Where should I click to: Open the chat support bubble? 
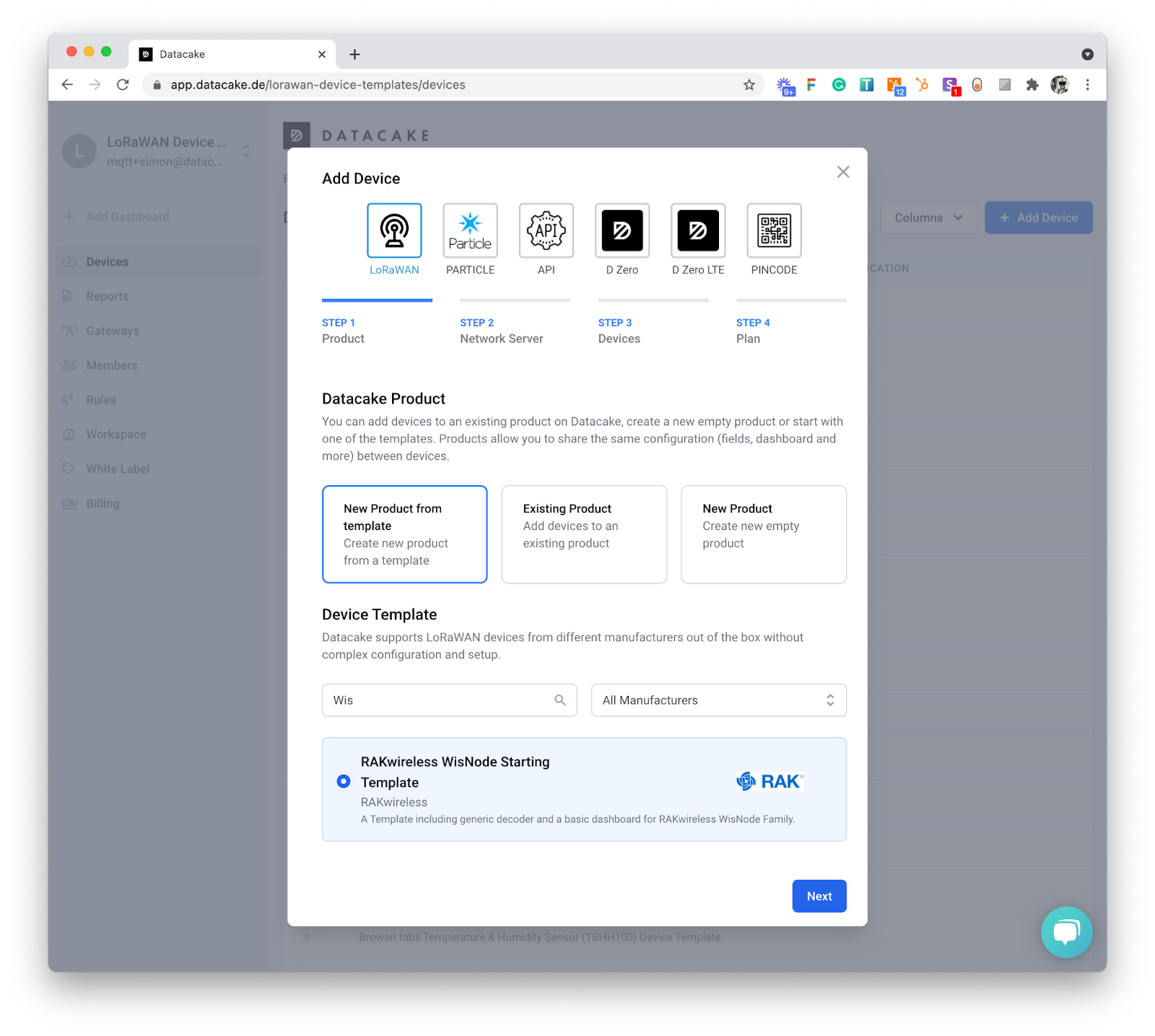point(1066,932)
